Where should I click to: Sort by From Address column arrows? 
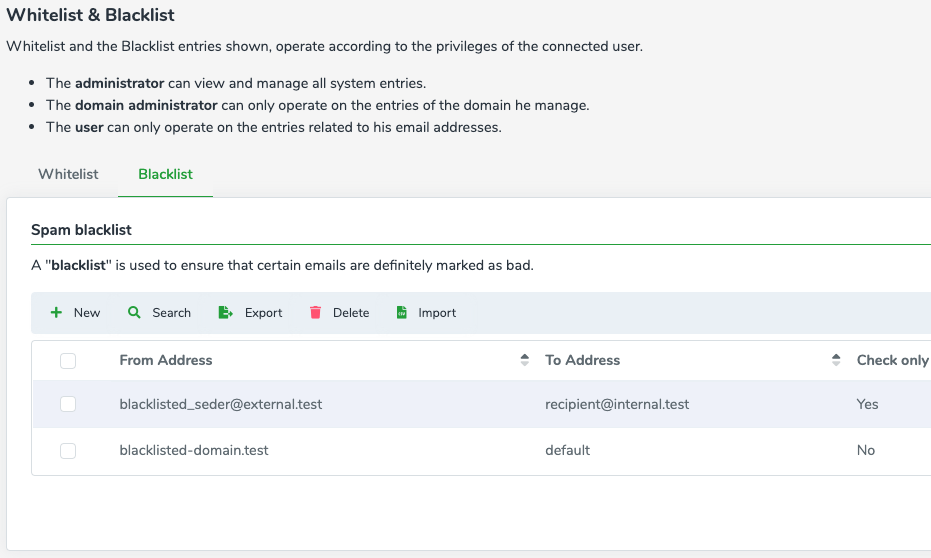click(x=525, y=361)
